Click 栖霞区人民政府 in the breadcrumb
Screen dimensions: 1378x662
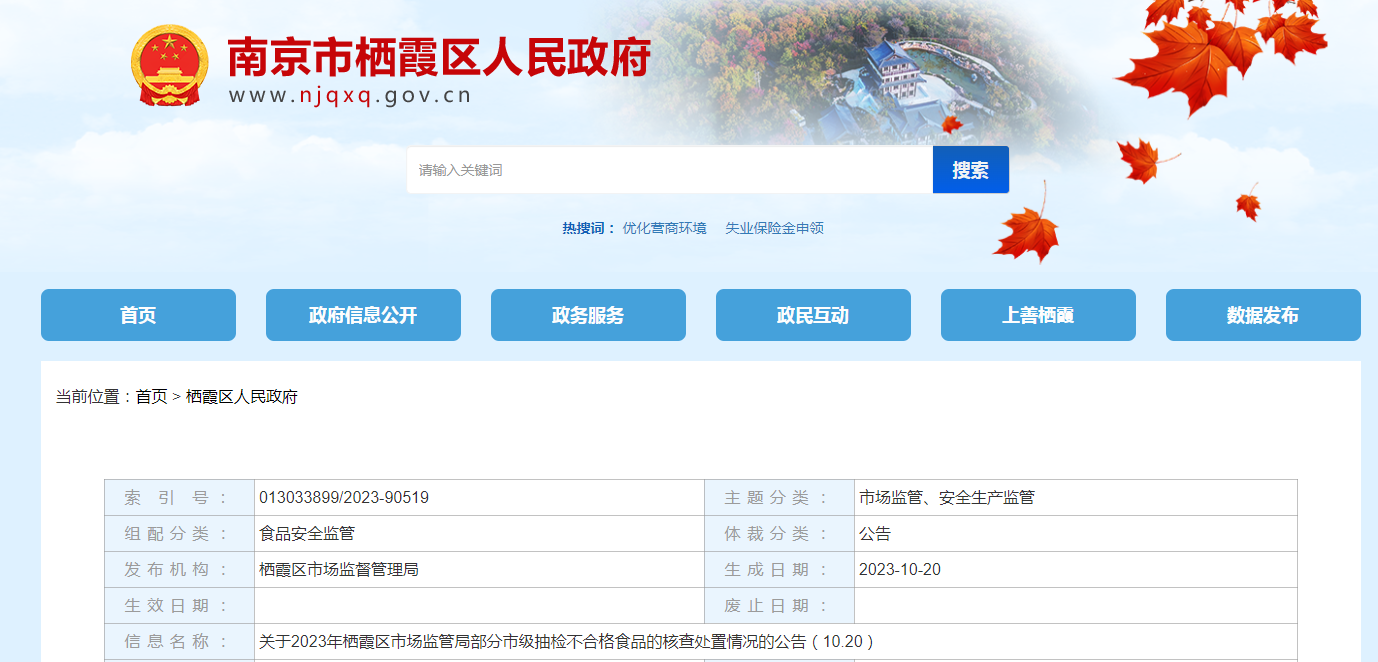(x=242, y=397)
